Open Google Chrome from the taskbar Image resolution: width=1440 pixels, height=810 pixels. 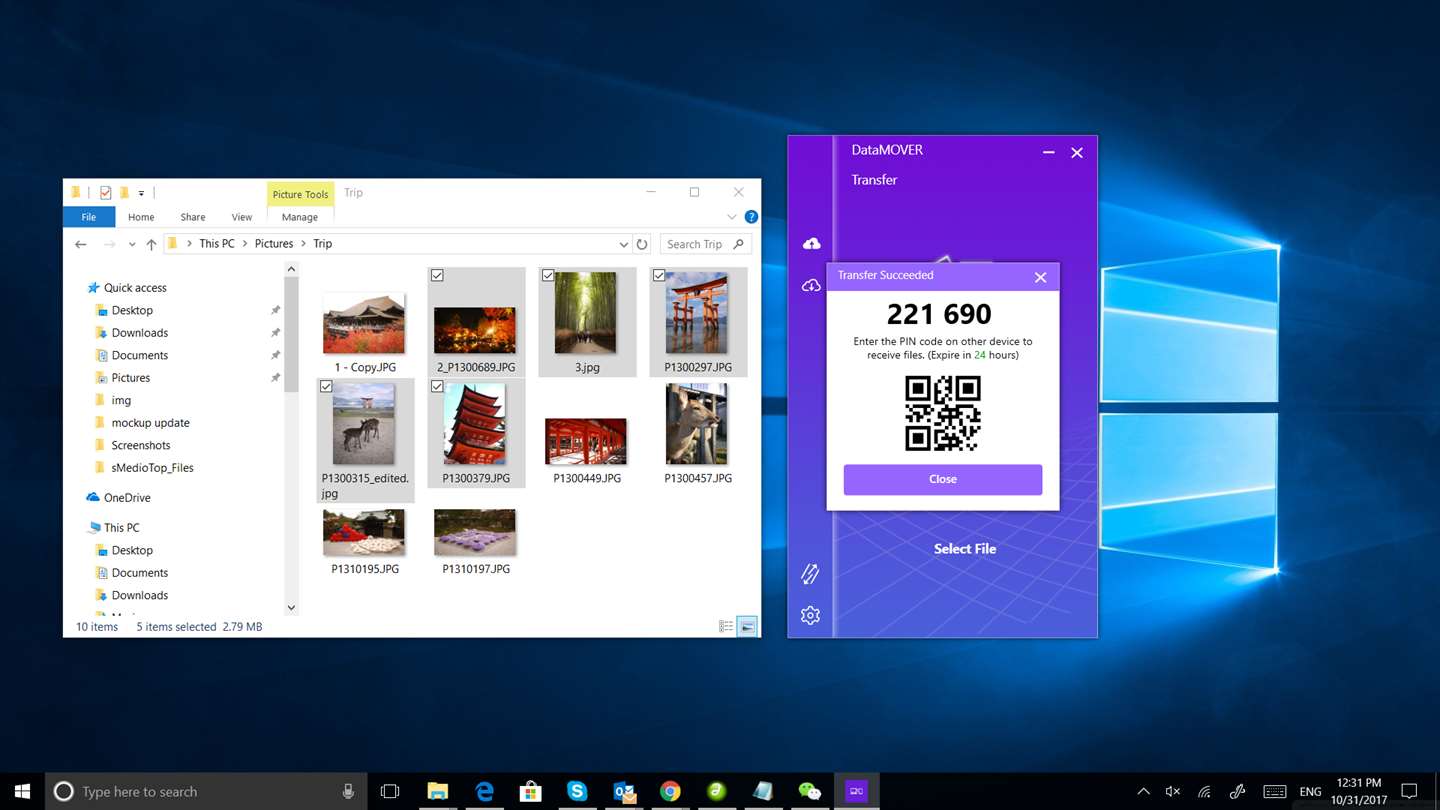click(670, 791)
